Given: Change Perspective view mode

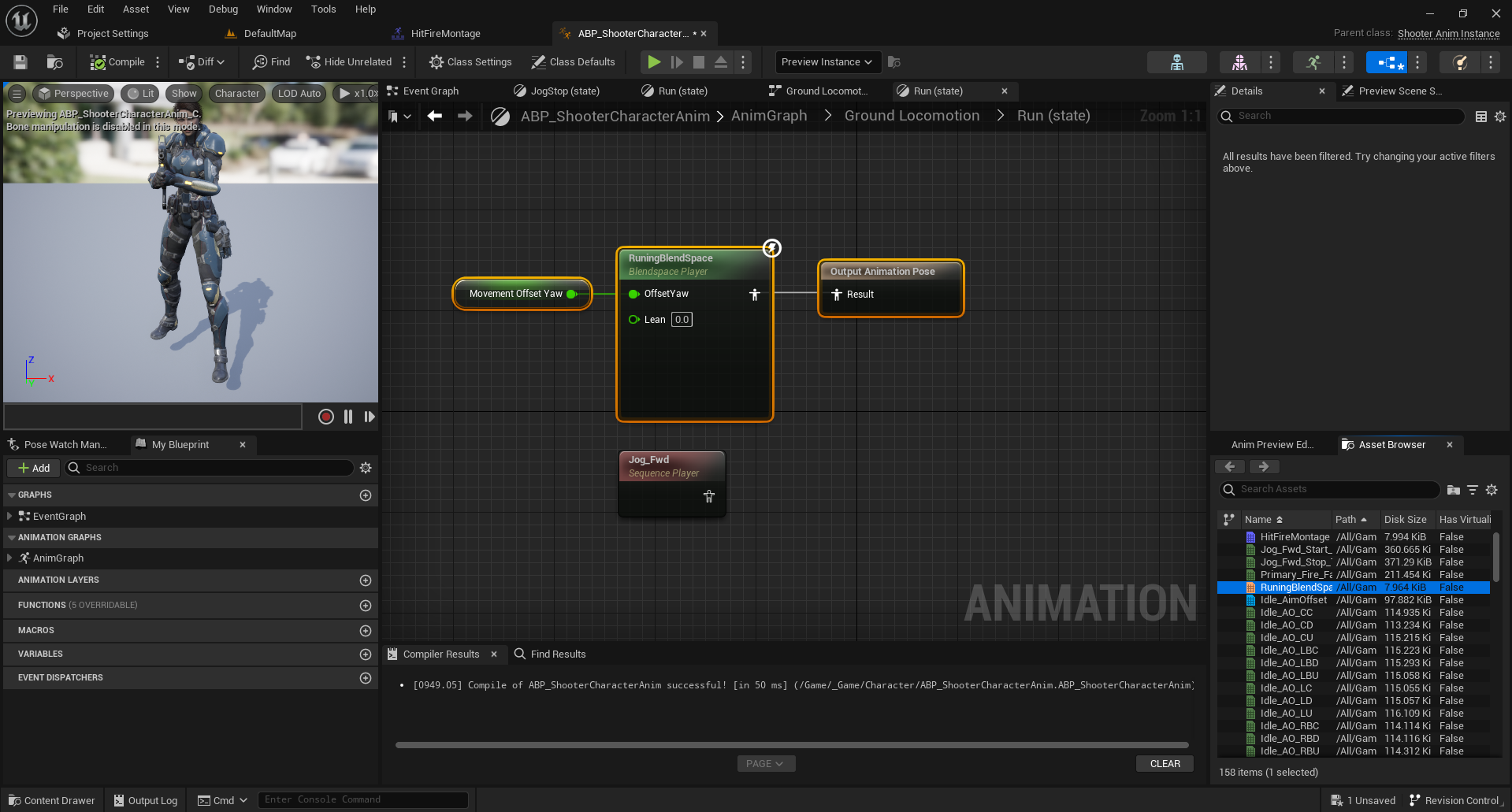Looking at the screenshot, I should [x=73, y=94].
